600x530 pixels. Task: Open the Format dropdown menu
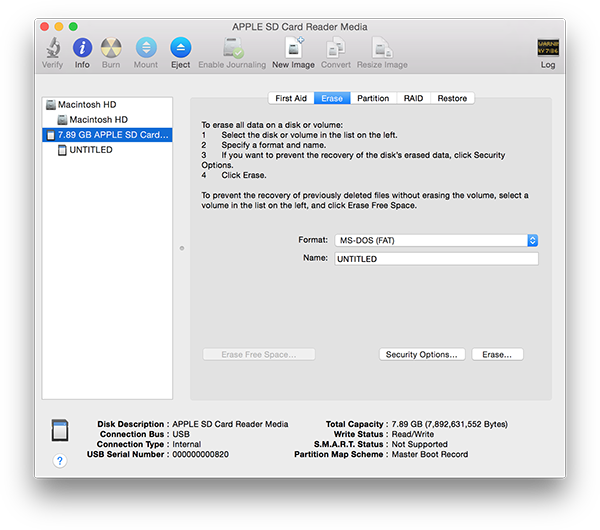[434, 240]
